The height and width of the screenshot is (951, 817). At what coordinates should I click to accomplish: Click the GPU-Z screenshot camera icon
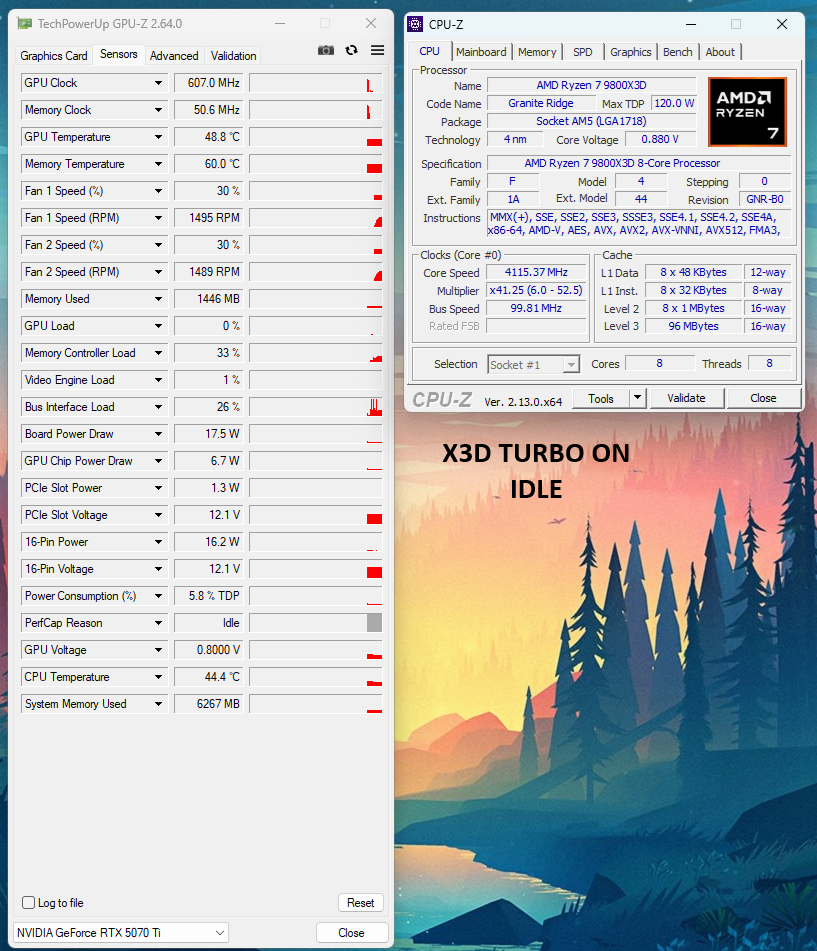pos(326,51)
